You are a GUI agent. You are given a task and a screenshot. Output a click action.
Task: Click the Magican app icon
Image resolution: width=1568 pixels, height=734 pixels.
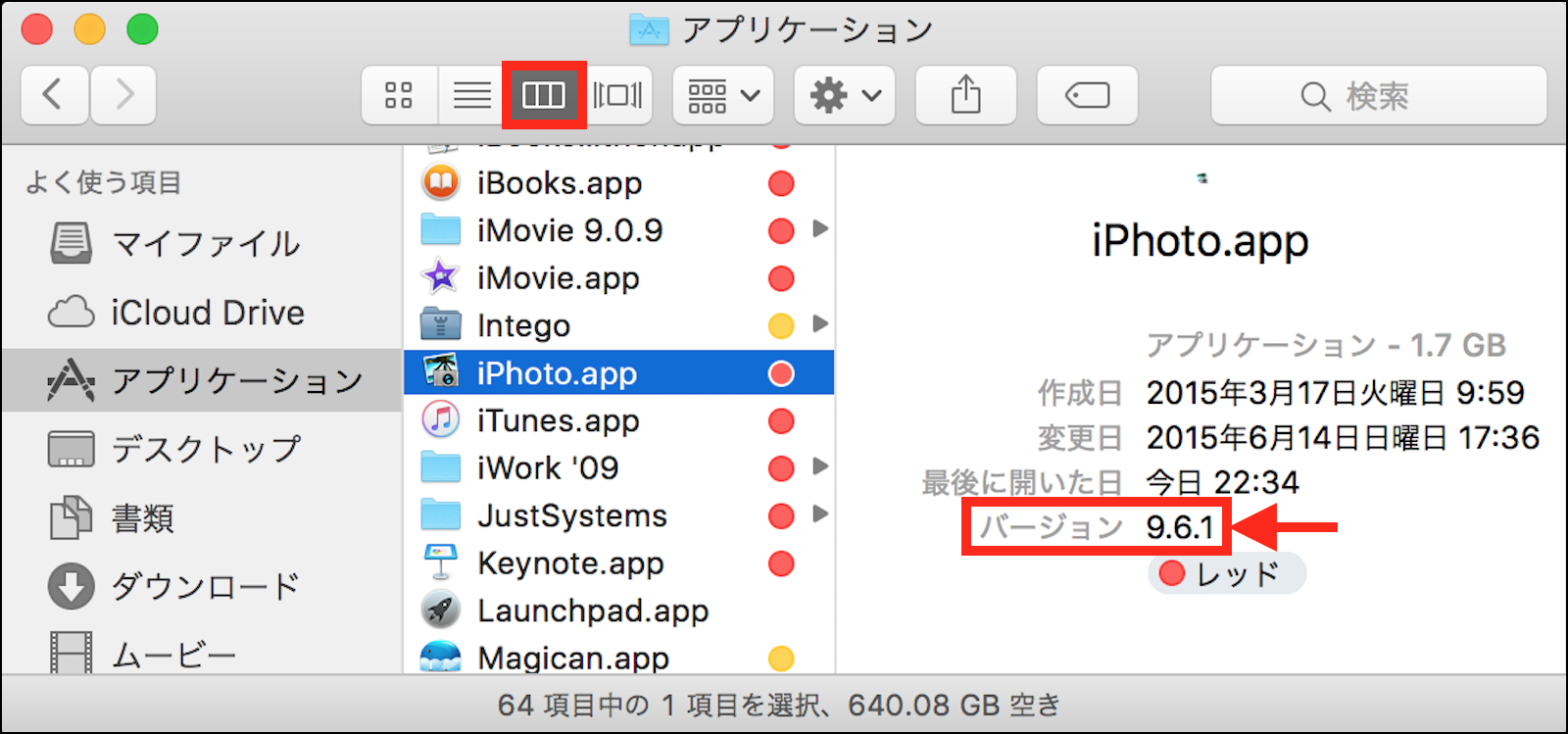[441, 656]
